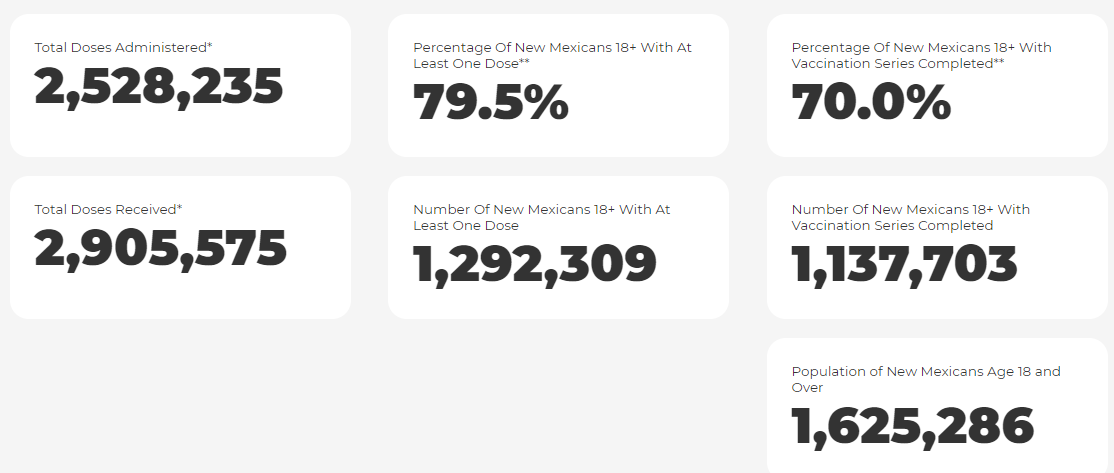Screen dimensions: 1114x473
Task: Click the Total Doses Received label
Action: 105,209
